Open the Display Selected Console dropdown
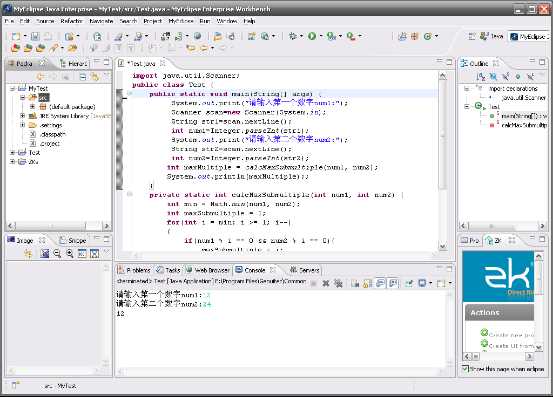The width and height of the screenshot is (553, 397). click(x=430, y=283)
